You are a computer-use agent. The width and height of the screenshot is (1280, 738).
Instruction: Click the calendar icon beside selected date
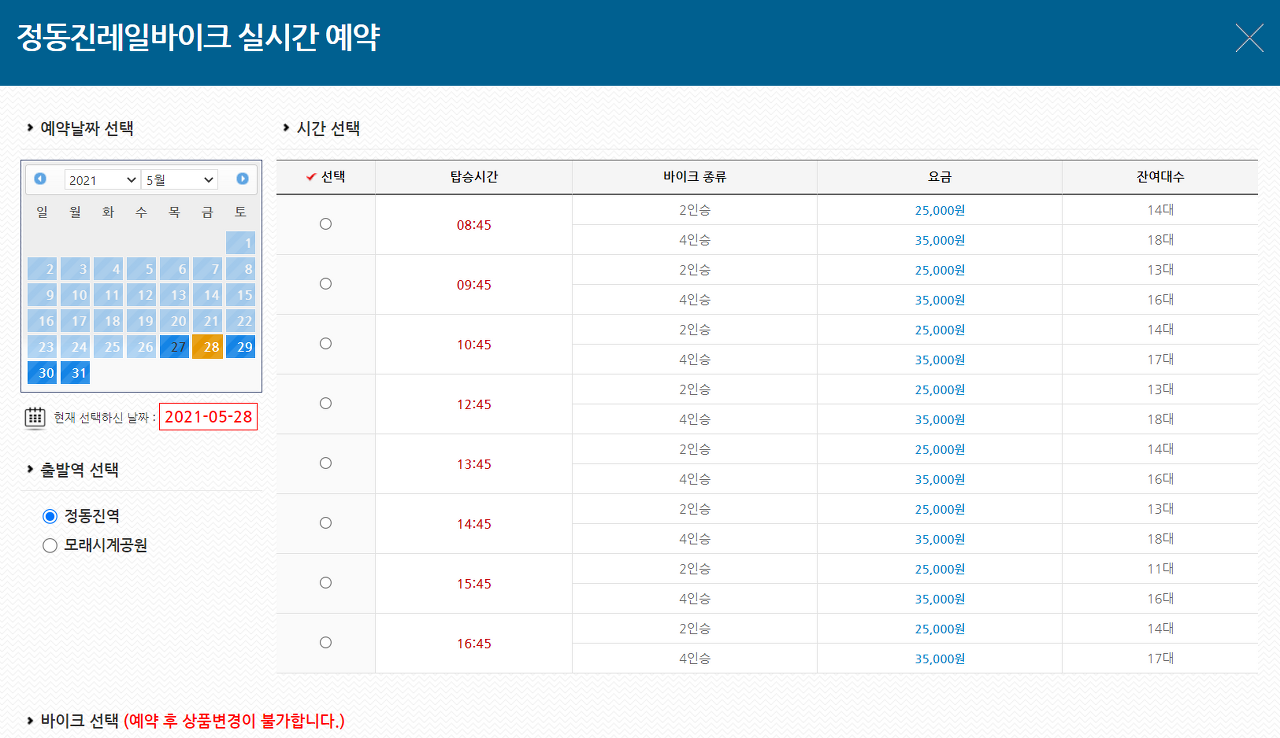[x=35, y=417]
